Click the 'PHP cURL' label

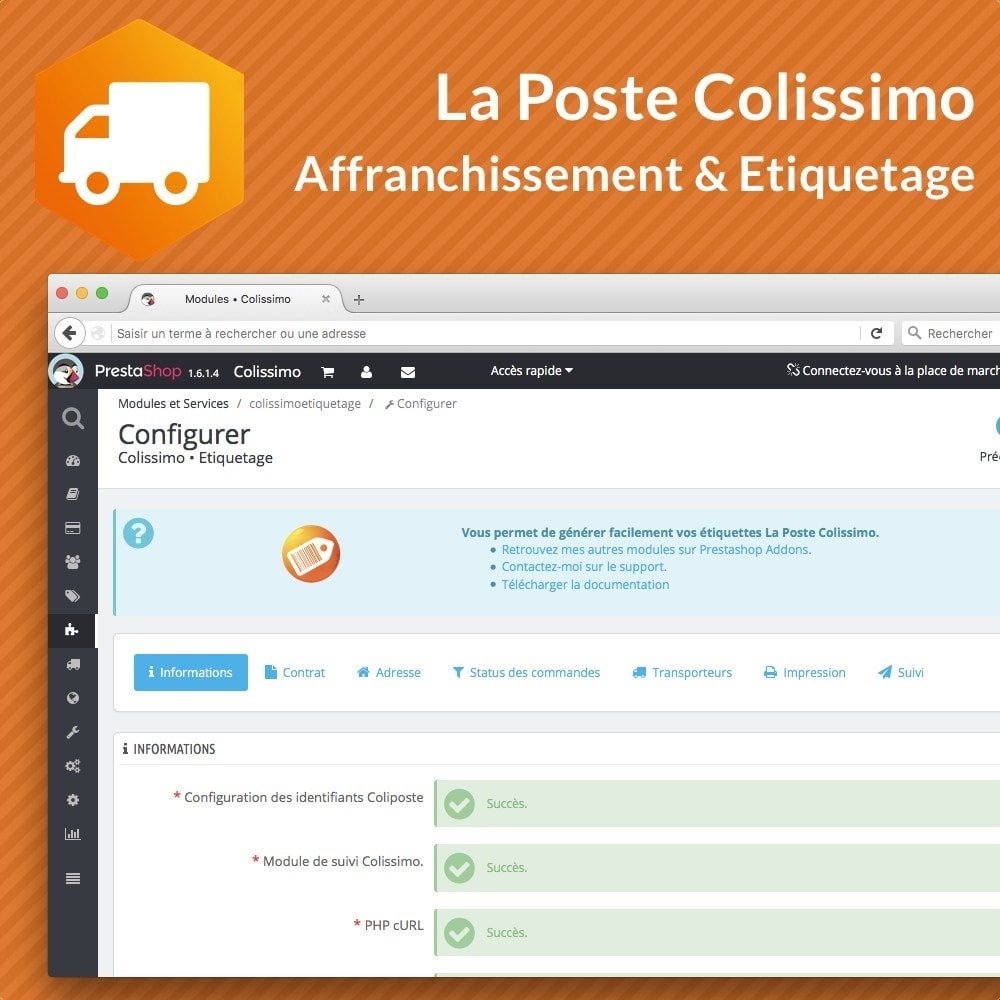point(394,925)
